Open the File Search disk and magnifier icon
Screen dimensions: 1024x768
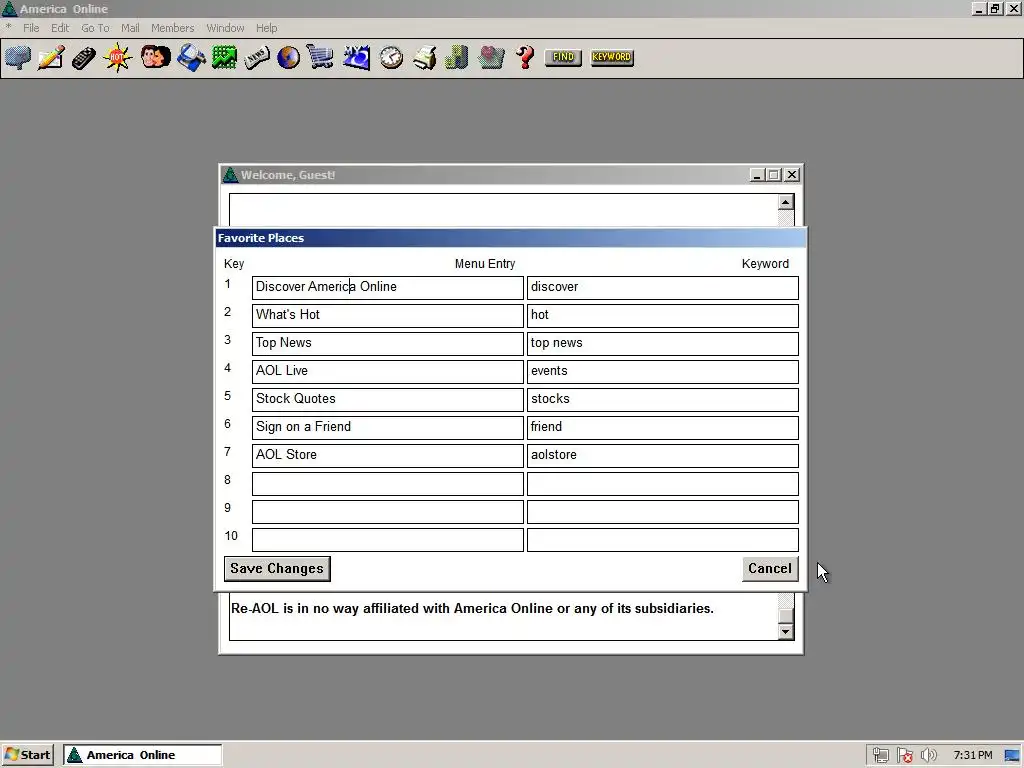click(191, 57)
